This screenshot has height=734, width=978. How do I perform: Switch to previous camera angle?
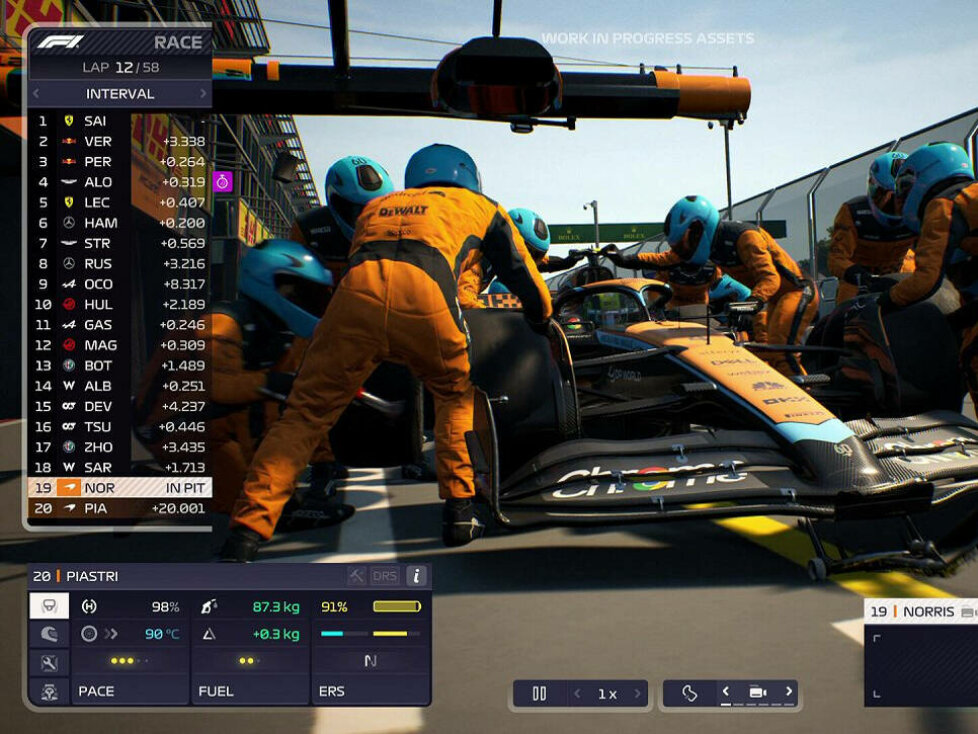pos(725,692)
